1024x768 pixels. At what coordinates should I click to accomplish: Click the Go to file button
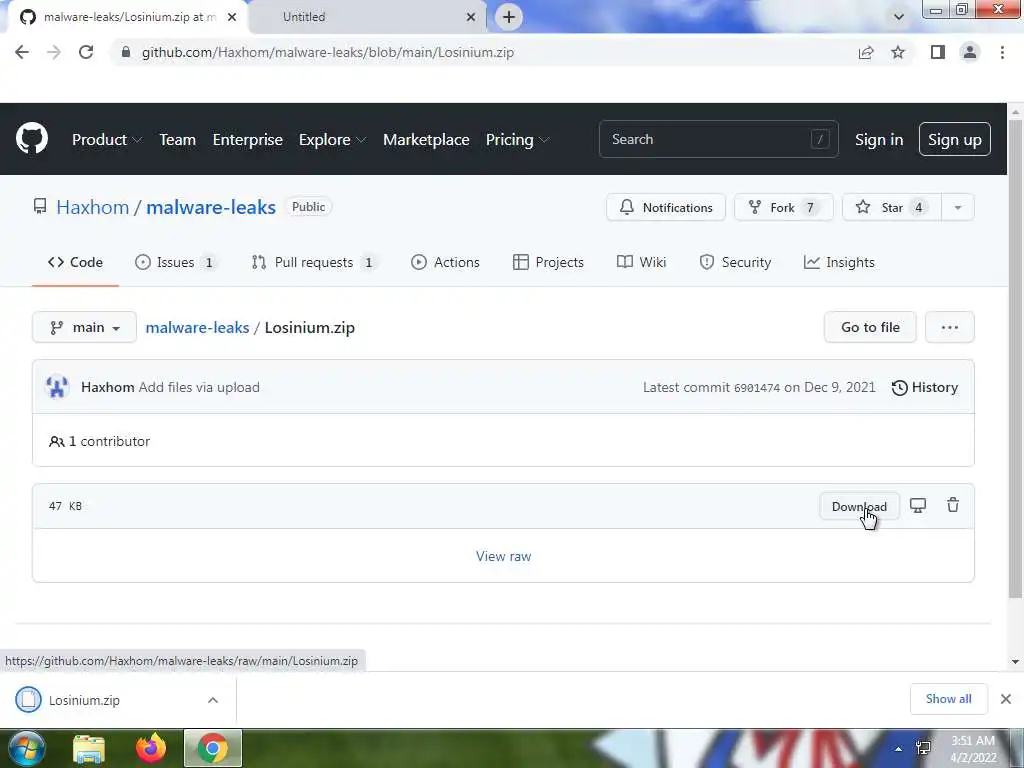[x=870, y=327]
